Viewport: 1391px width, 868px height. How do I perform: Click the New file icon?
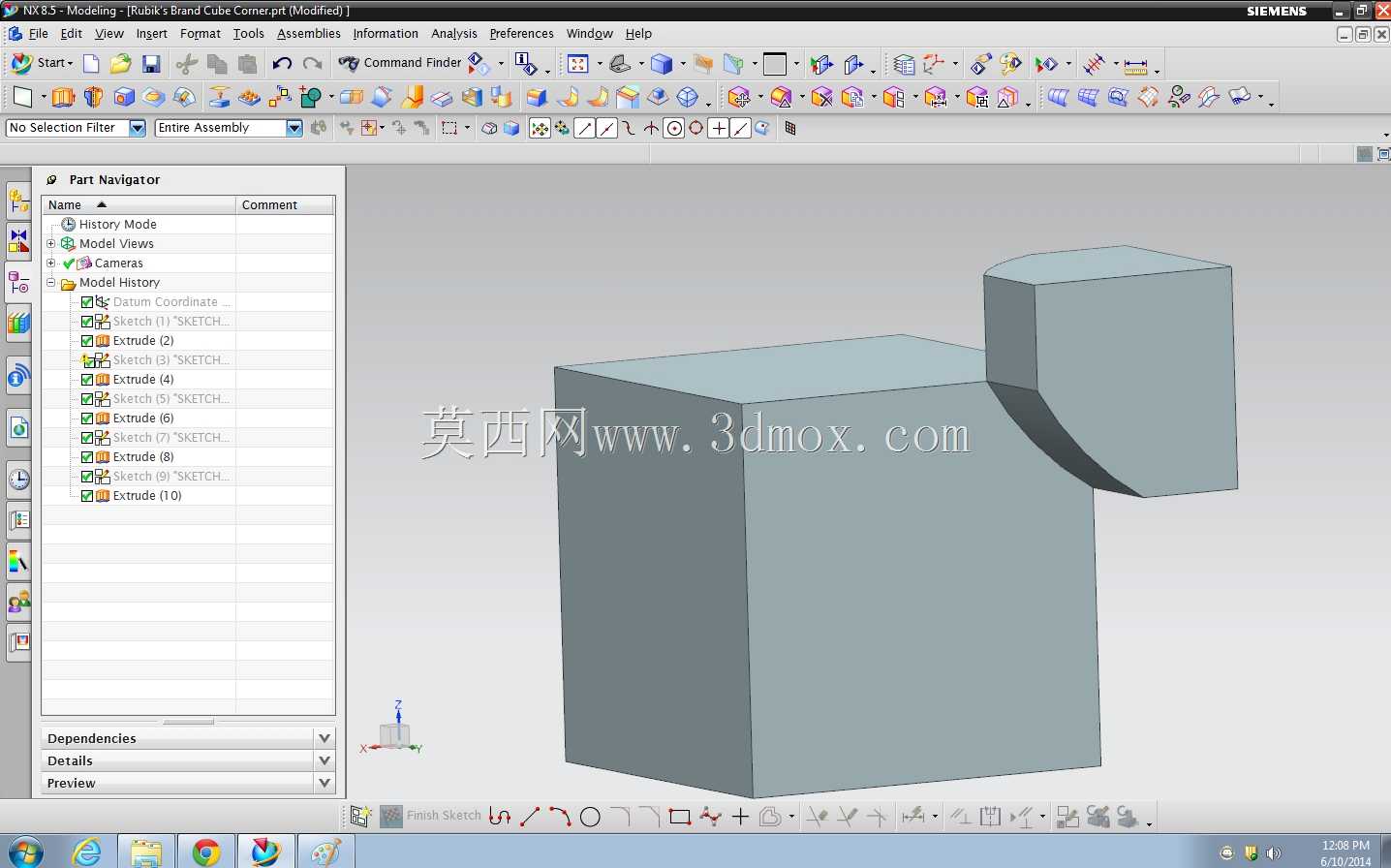(x=91, y=64)
